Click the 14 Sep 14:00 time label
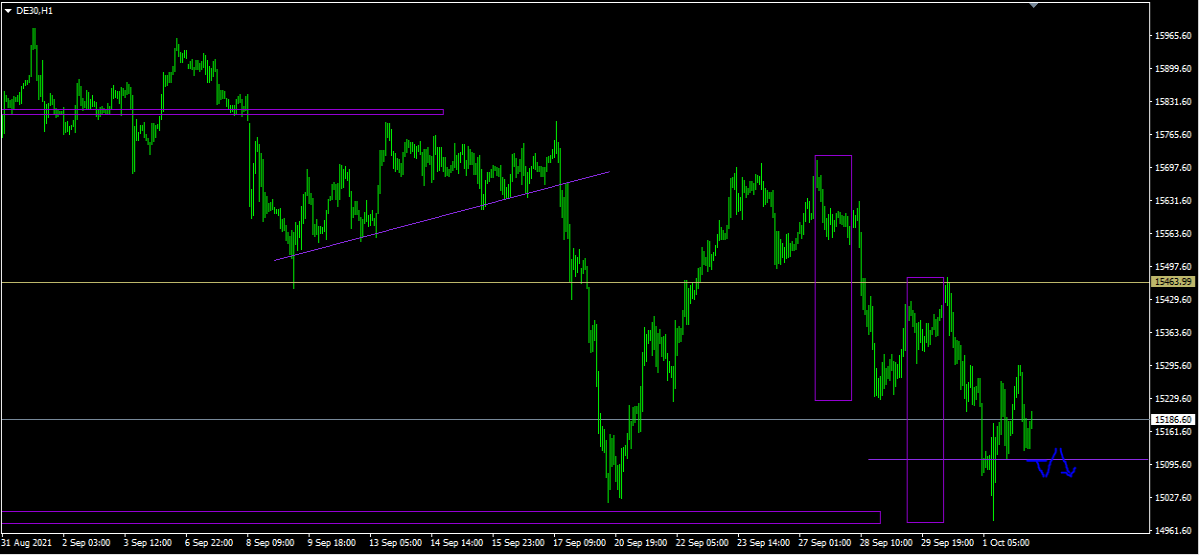 [x=457, y=544]
